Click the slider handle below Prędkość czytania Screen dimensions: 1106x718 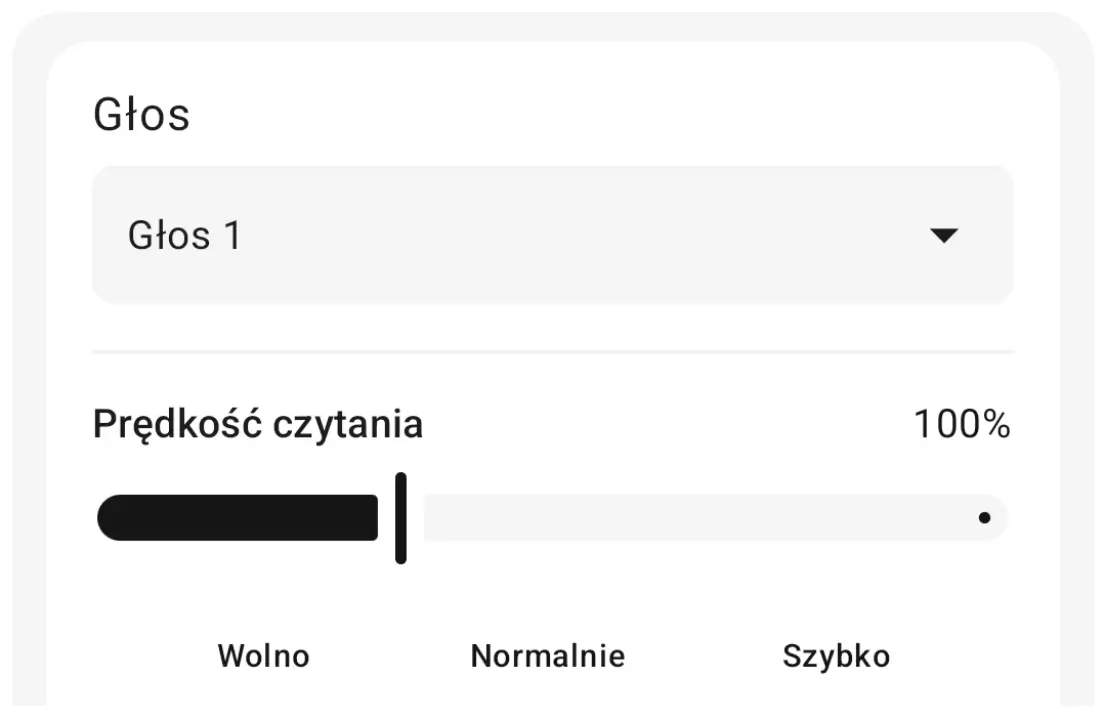tap(402, 517)
